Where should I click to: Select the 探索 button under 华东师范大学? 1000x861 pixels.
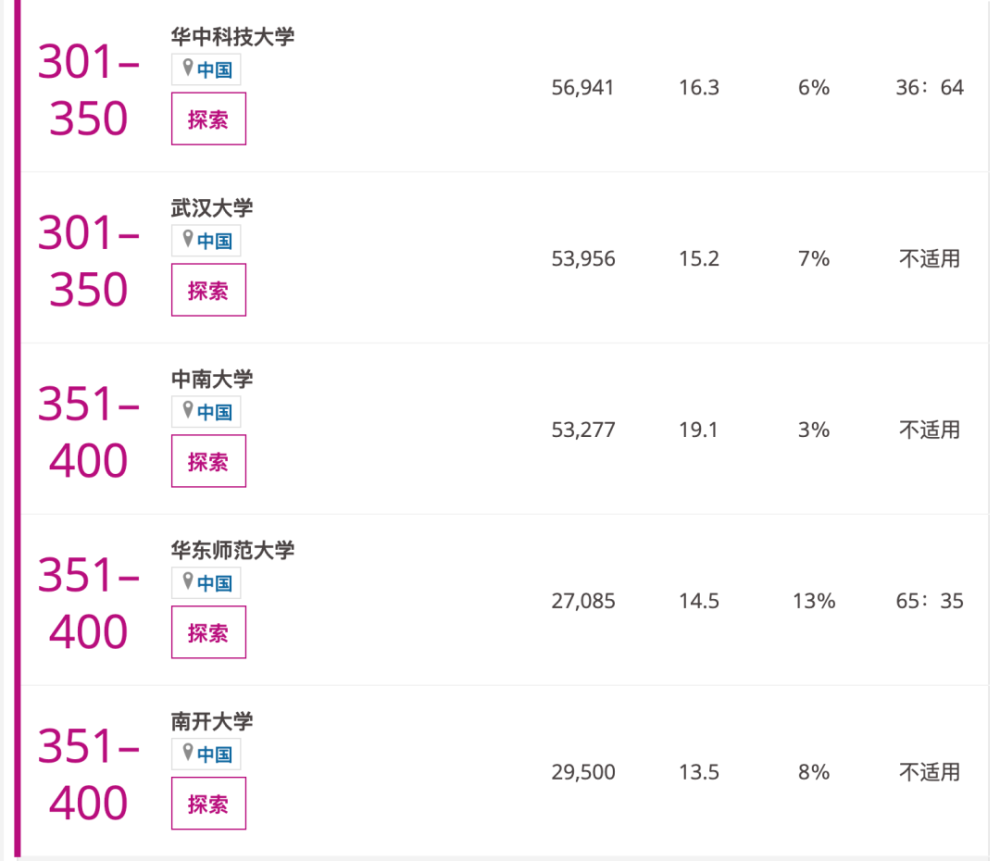[x=209, y=632]
